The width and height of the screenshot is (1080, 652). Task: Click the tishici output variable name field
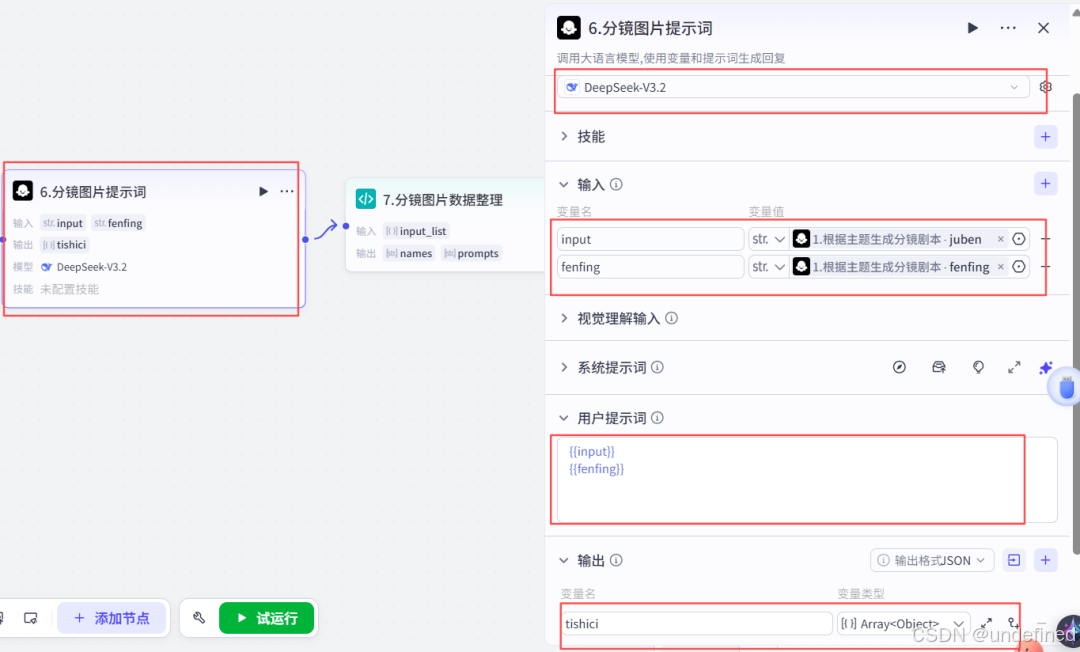coord(697,623)
